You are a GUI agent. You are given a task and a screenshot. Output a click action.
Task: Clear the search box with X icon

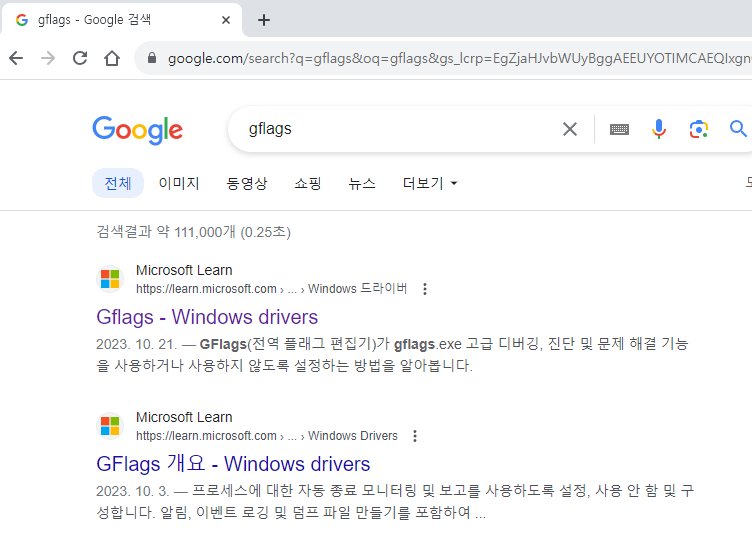tap(570, 129)
